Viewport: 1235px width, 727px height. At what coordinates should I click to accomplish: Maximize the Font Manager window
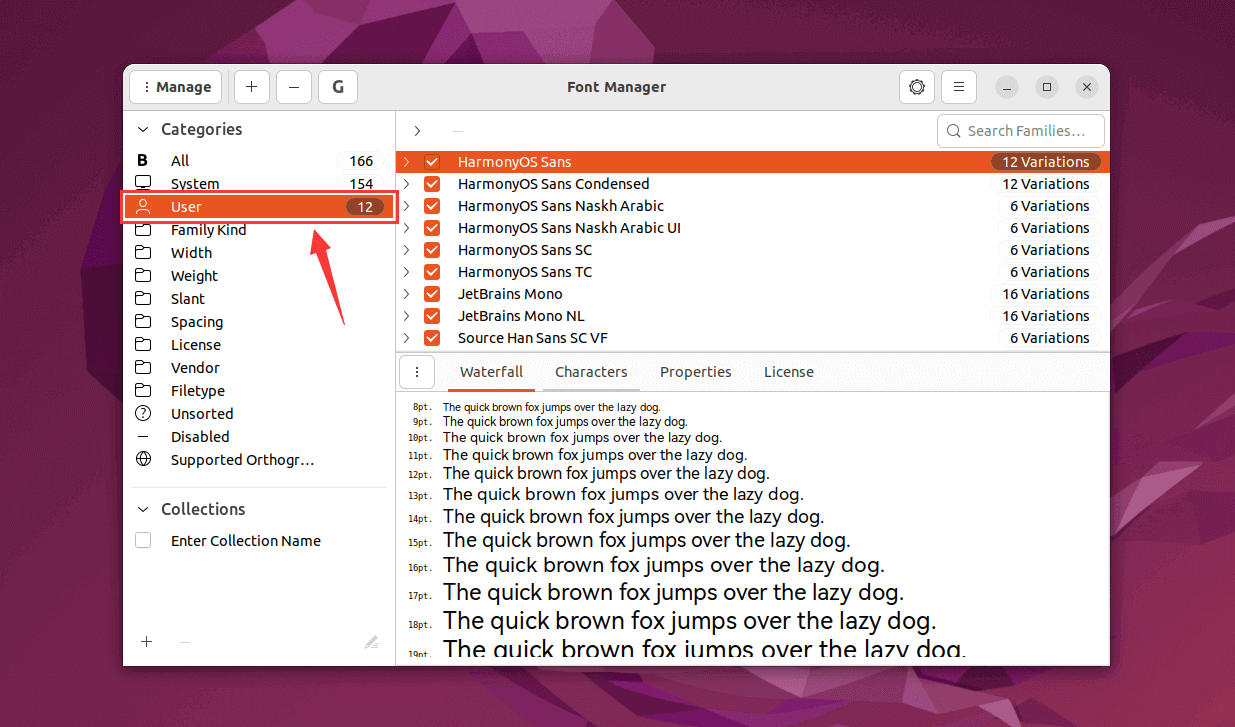click(1047, 87)
